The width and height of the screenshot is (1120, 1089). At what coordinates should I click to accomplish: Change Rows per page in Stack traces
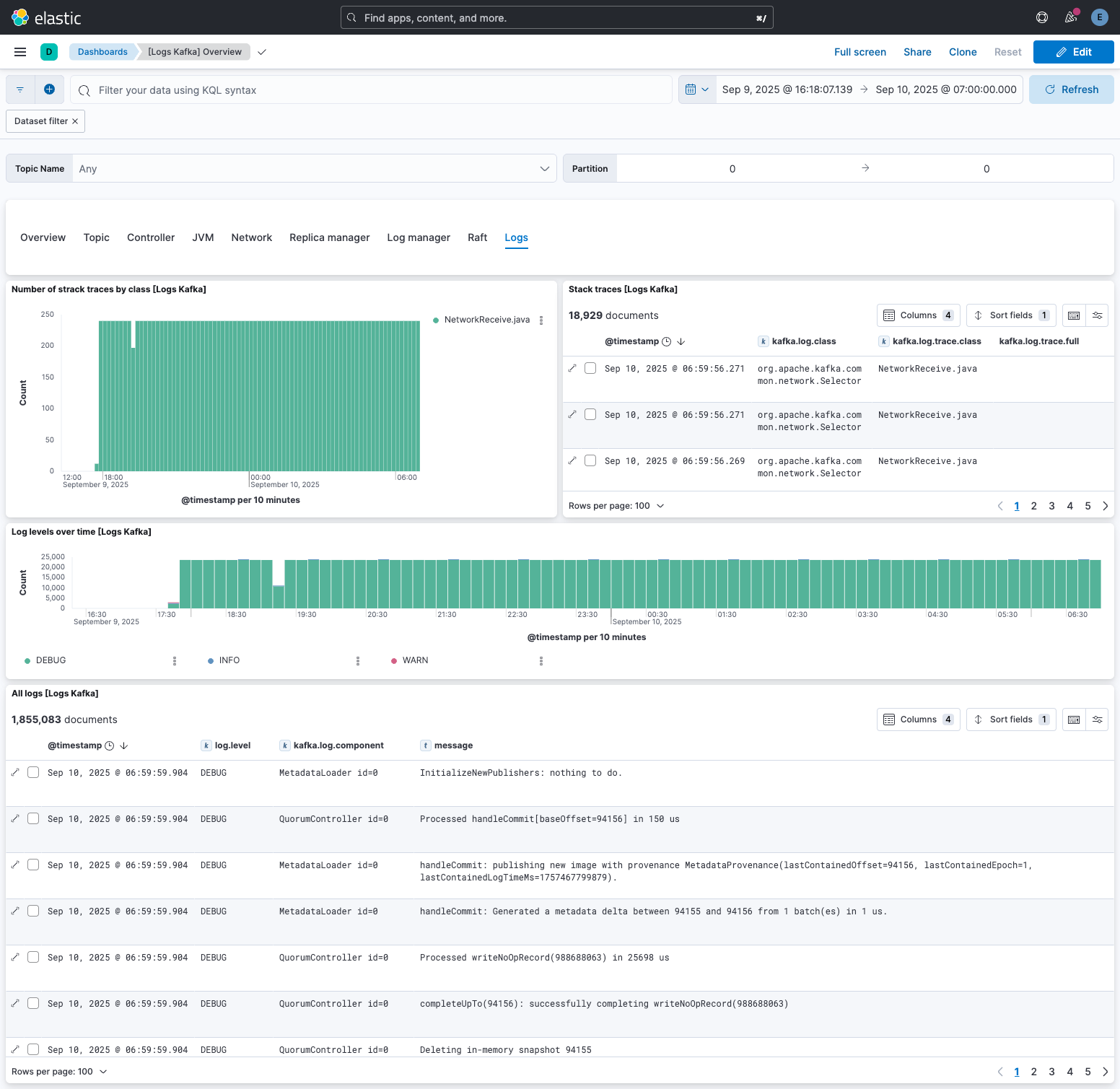click(x=616, y=506)
